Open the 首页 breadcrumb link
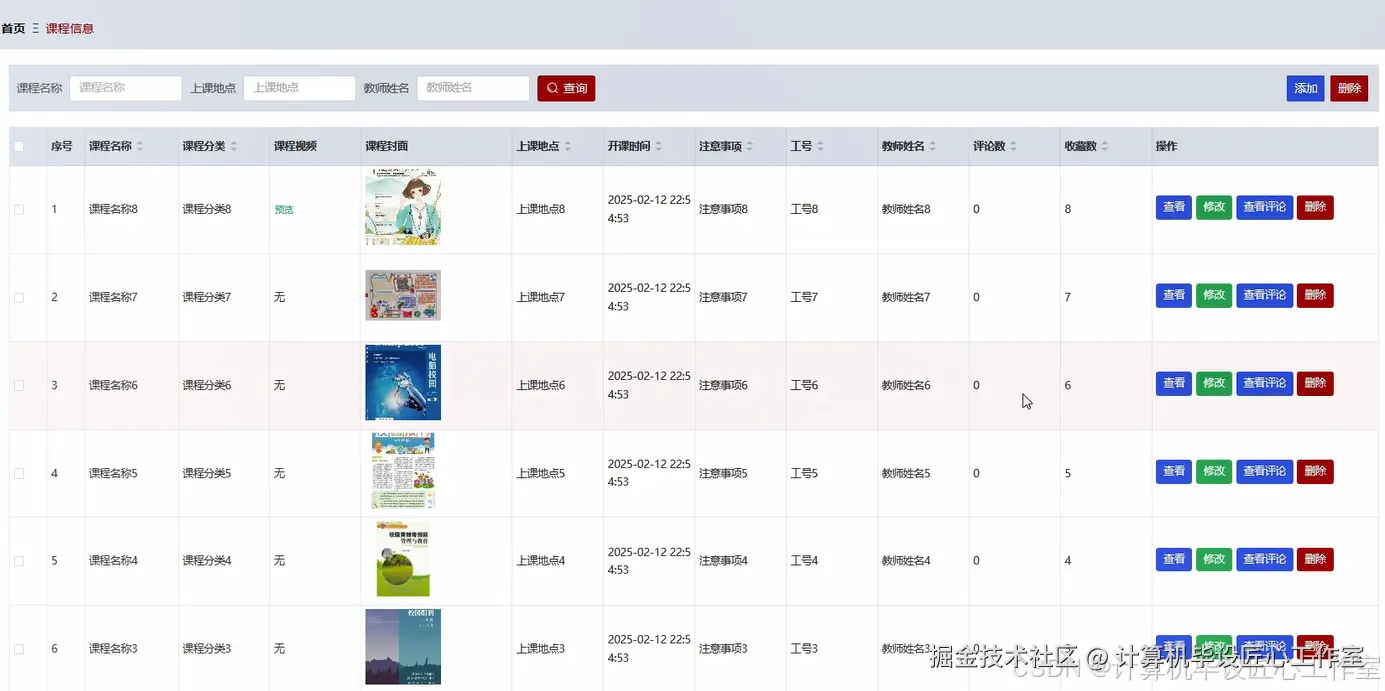 (12, 28)
